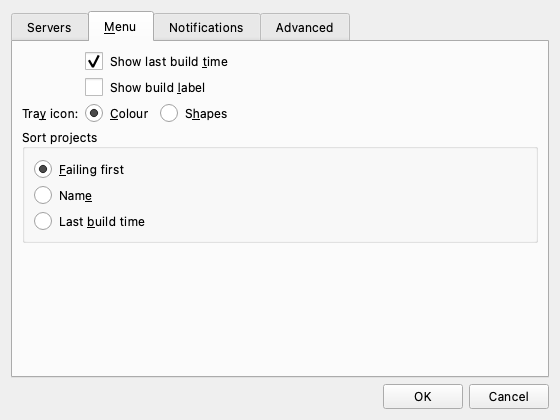
Task: Open the Notifications tab
Action: coord(206,27)
